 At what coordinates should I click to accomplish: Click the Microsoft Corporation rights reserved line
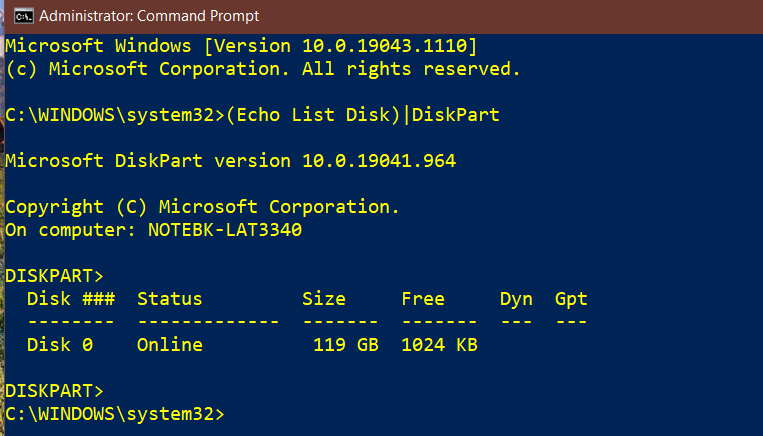point(263,69)
